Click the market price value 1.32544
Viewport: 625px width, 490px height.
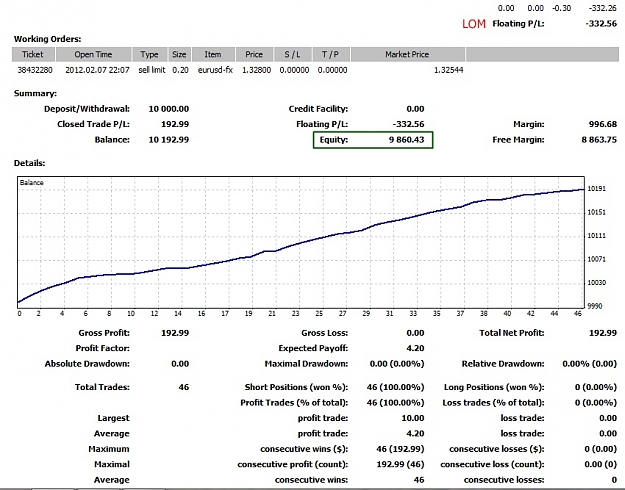[448, 70]
